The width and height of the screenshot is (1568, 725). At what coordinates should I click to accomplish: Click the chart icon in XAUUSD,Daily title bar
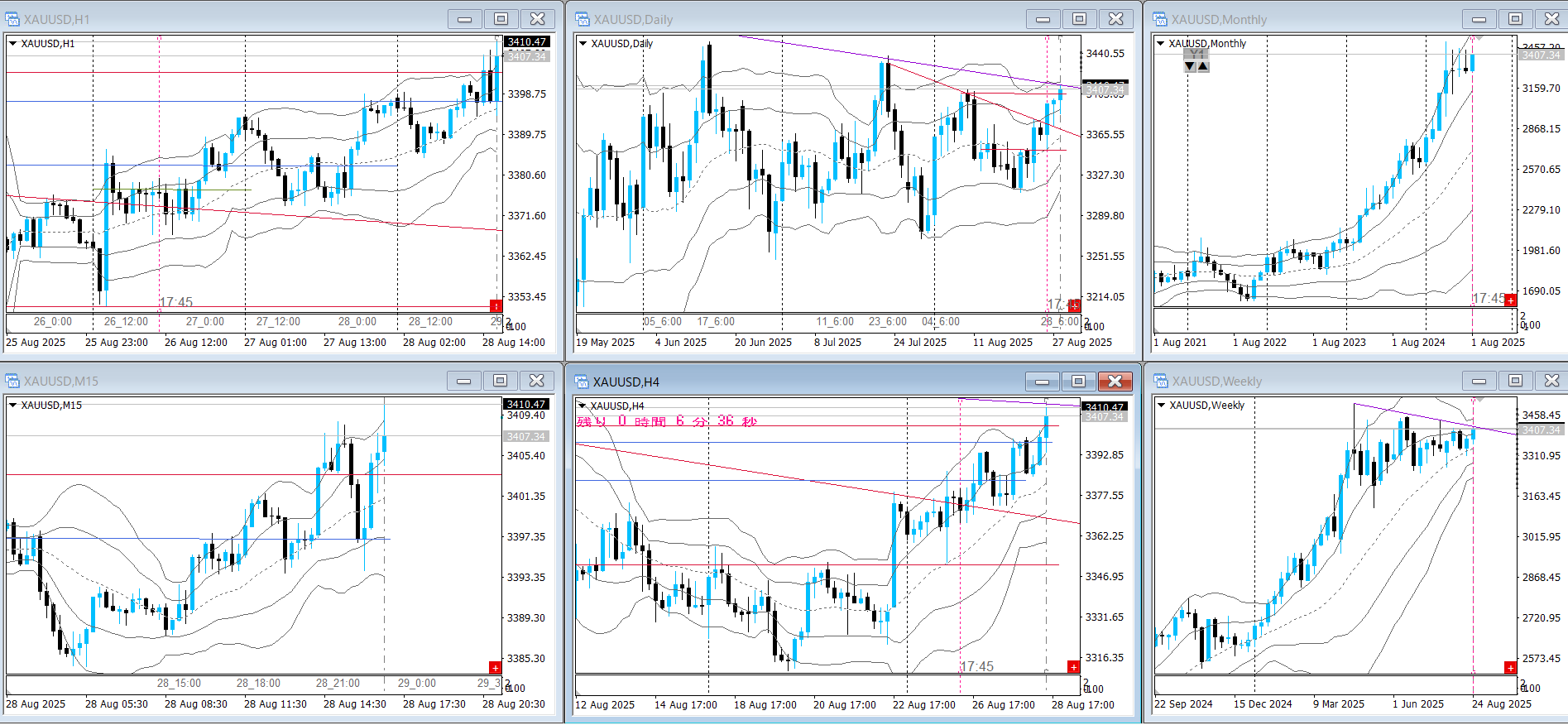(x=583, y=19)
